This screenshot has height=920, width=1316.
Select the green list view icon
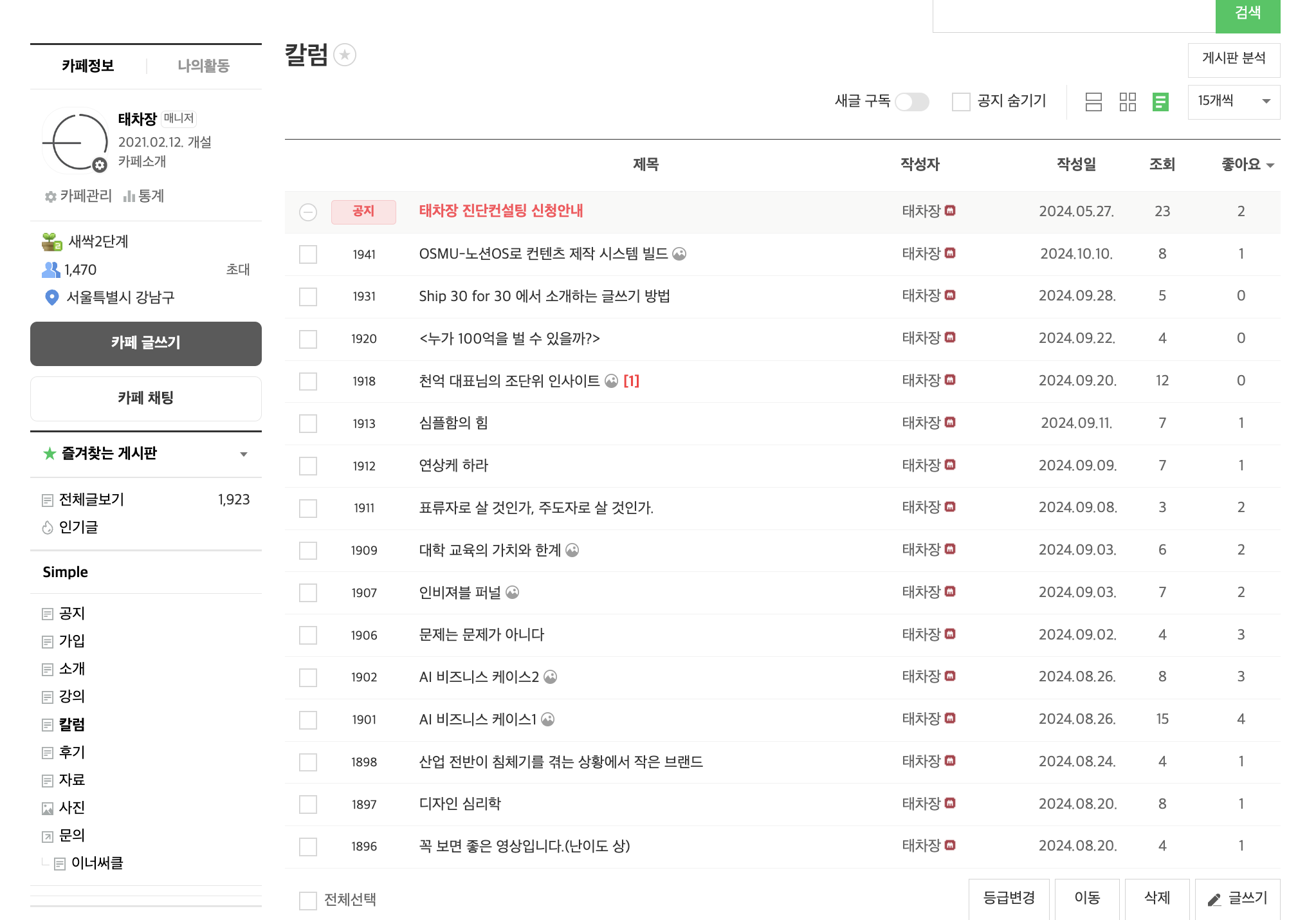pos(1160,102)
